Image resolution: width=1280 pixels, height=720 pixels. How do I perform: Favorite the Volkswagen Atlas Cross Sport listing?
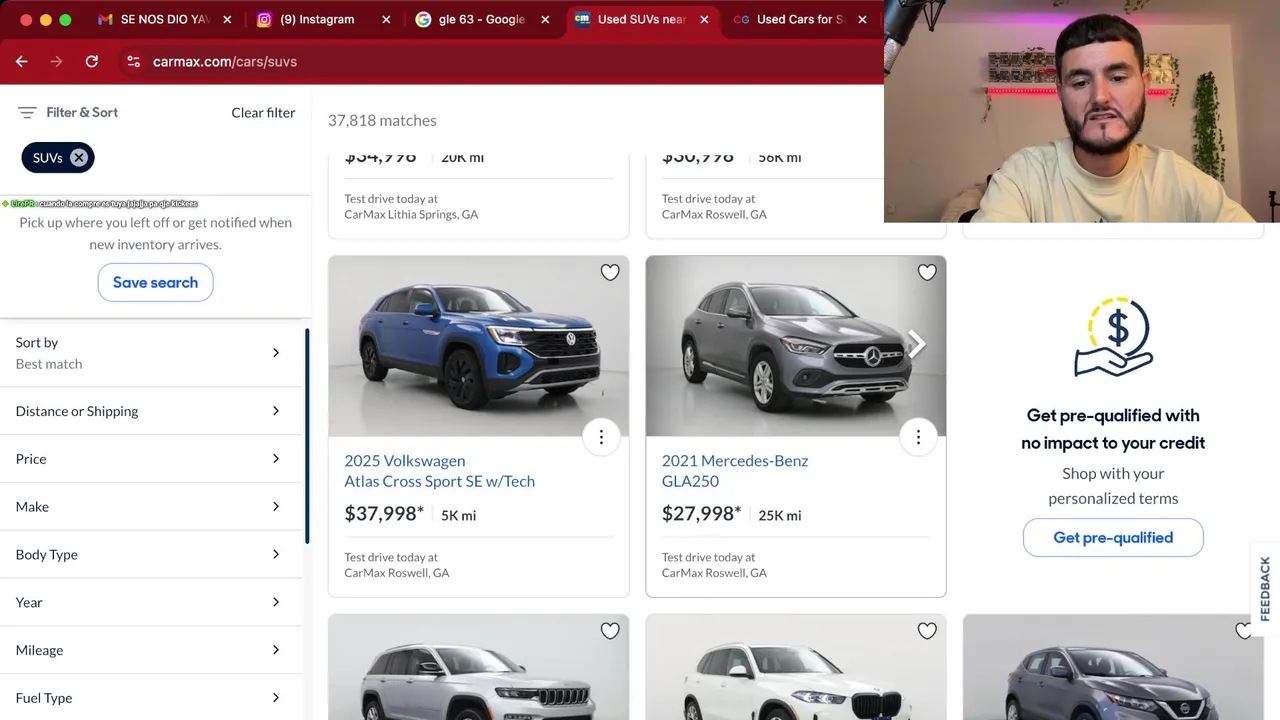click(x=610, y=272)
